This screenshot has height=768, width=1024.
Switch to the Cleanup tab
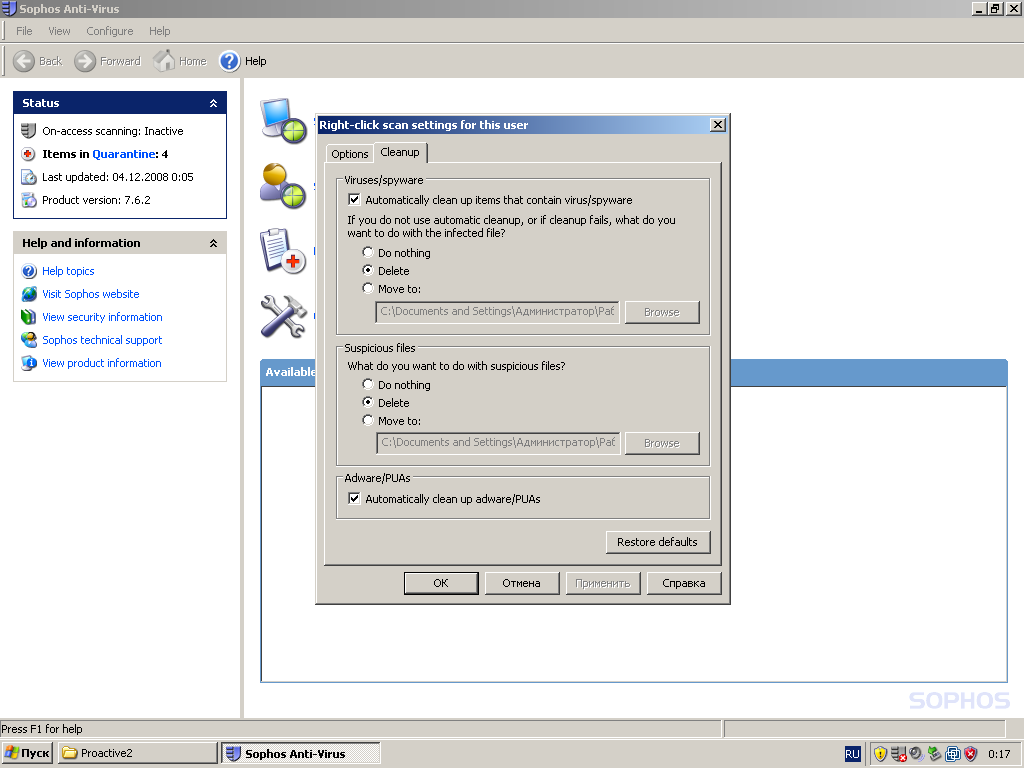(400, 152)
